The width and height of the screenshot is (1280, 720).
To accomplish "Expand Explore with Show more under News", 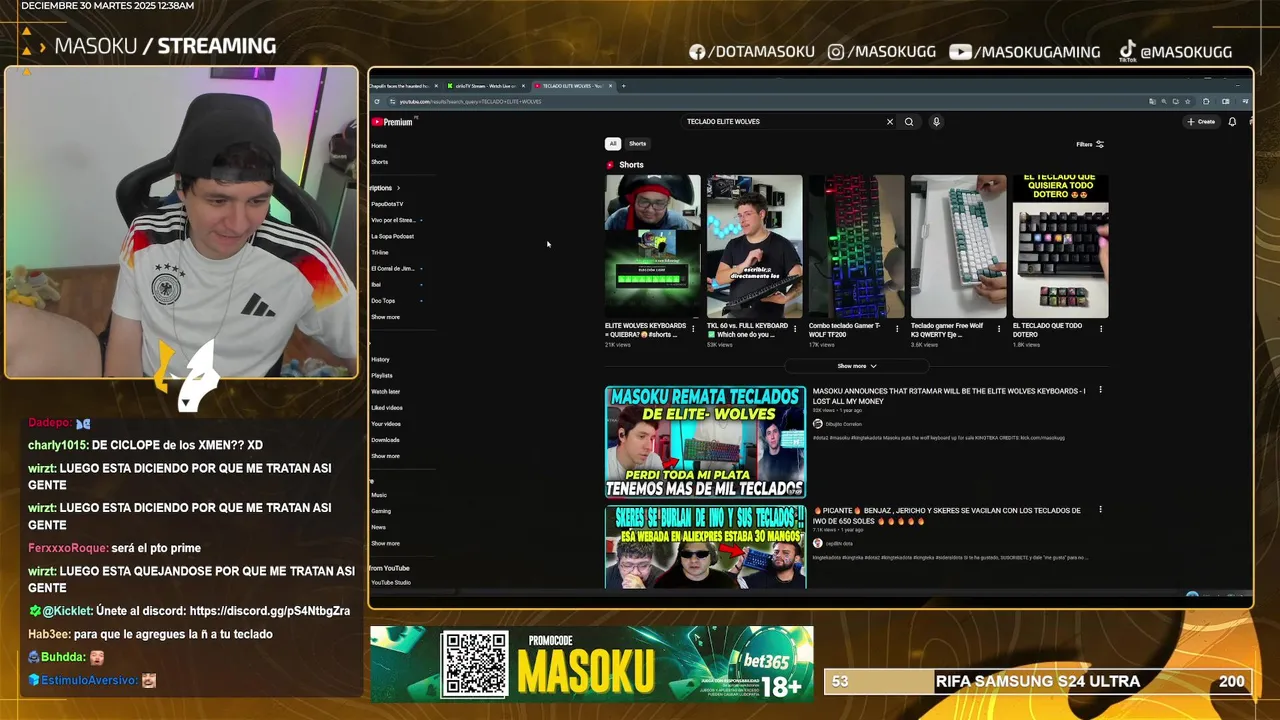I will [x=385, y=543].
